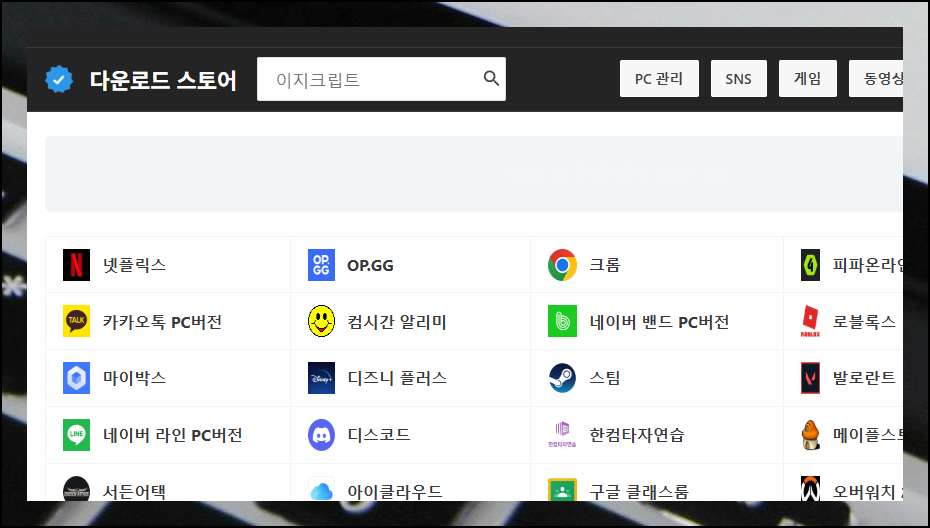
Task: Click the KakaoTalk TALK icon
Action: pos(77,321)
